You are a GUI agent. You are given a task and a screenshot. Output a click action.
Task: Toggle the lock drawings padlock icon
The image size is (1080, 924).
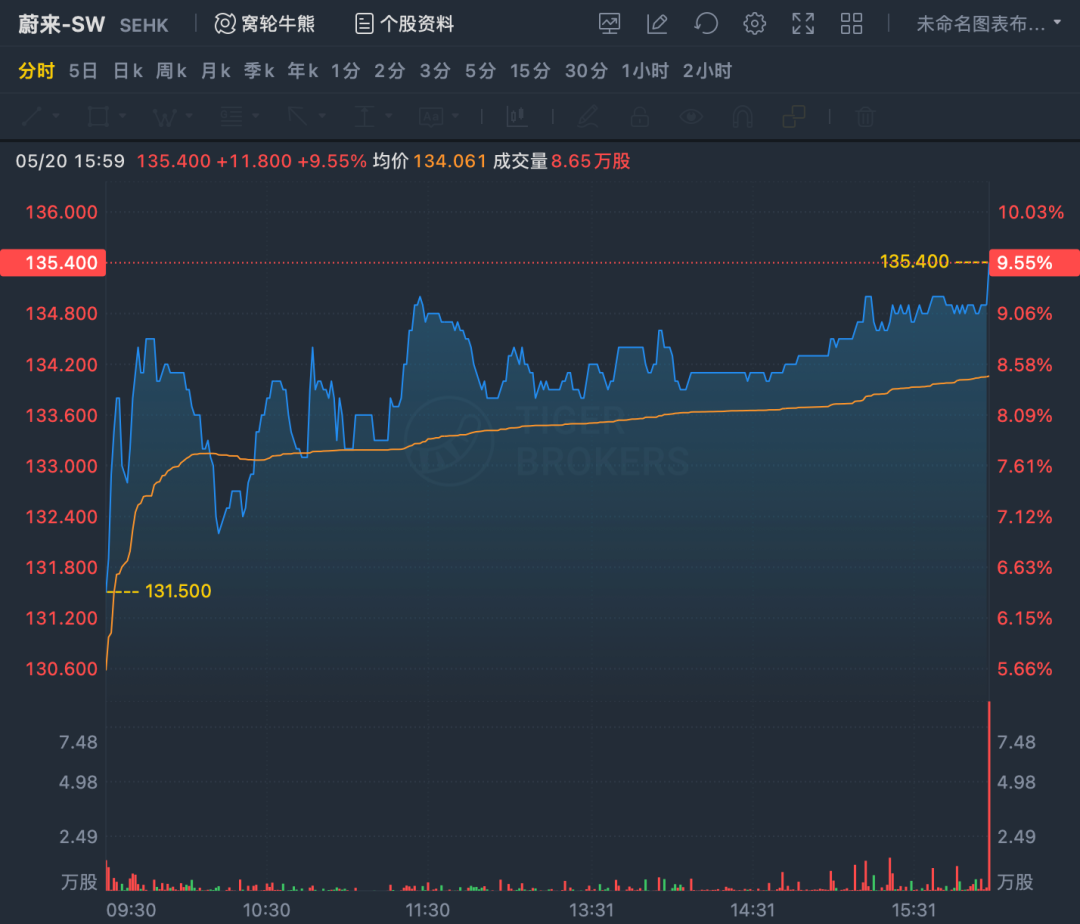640,116
